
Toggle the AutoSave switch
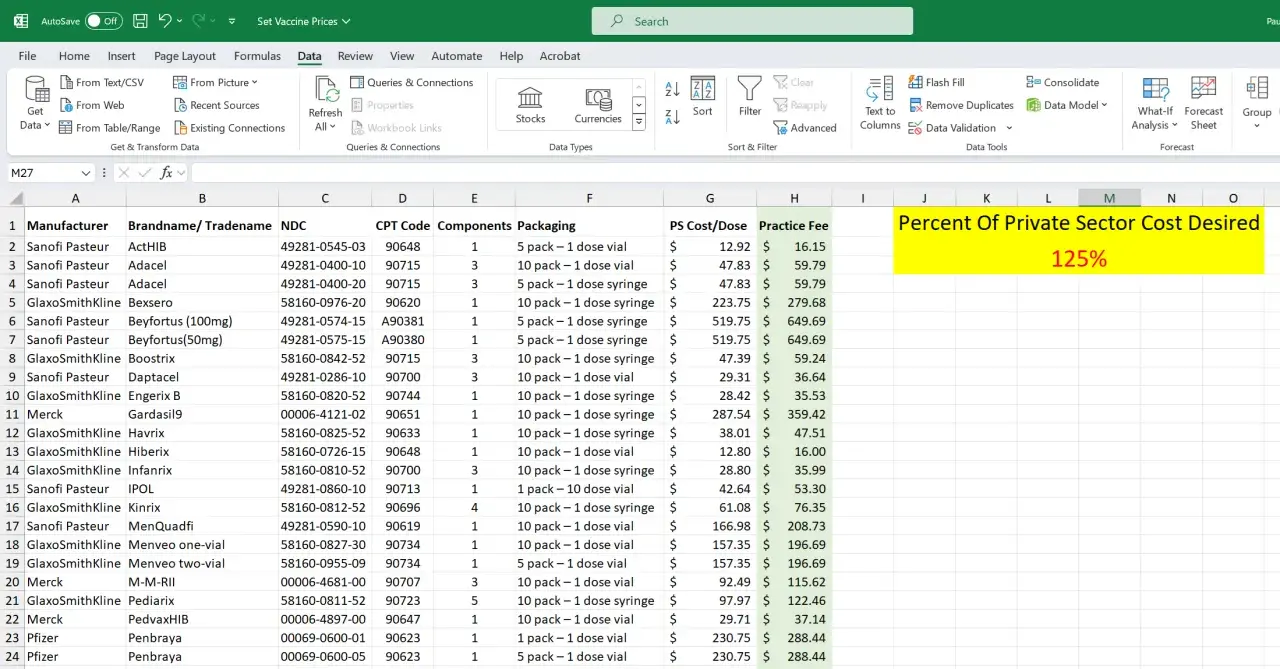103,21
